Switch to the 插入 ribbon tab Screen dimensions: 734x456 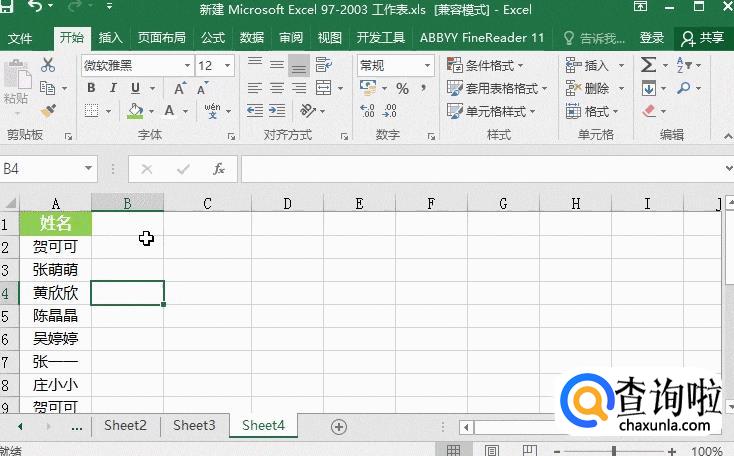pos(110,38)
